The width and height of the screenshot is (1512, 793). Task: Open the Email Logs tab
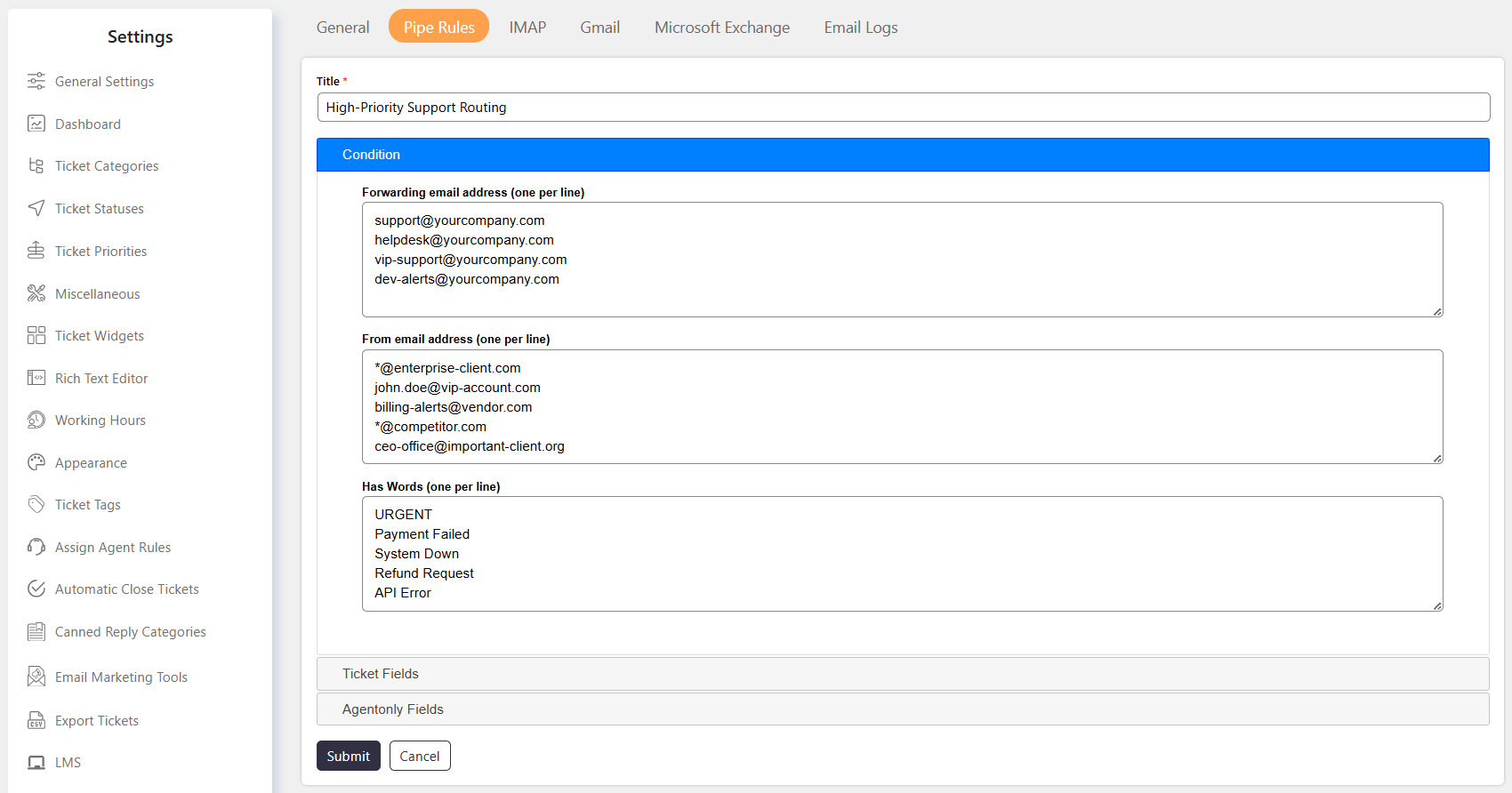pos(860,27)
